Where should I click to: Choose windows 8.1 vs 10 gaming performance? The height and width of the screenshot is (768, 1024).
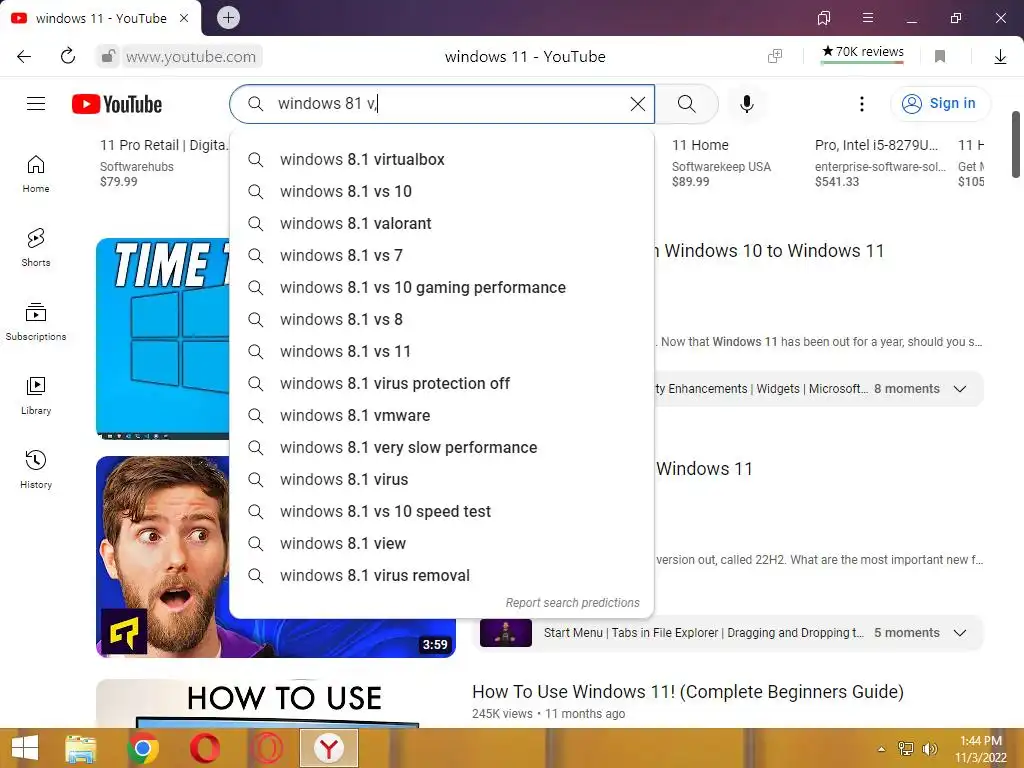point(441,287)
